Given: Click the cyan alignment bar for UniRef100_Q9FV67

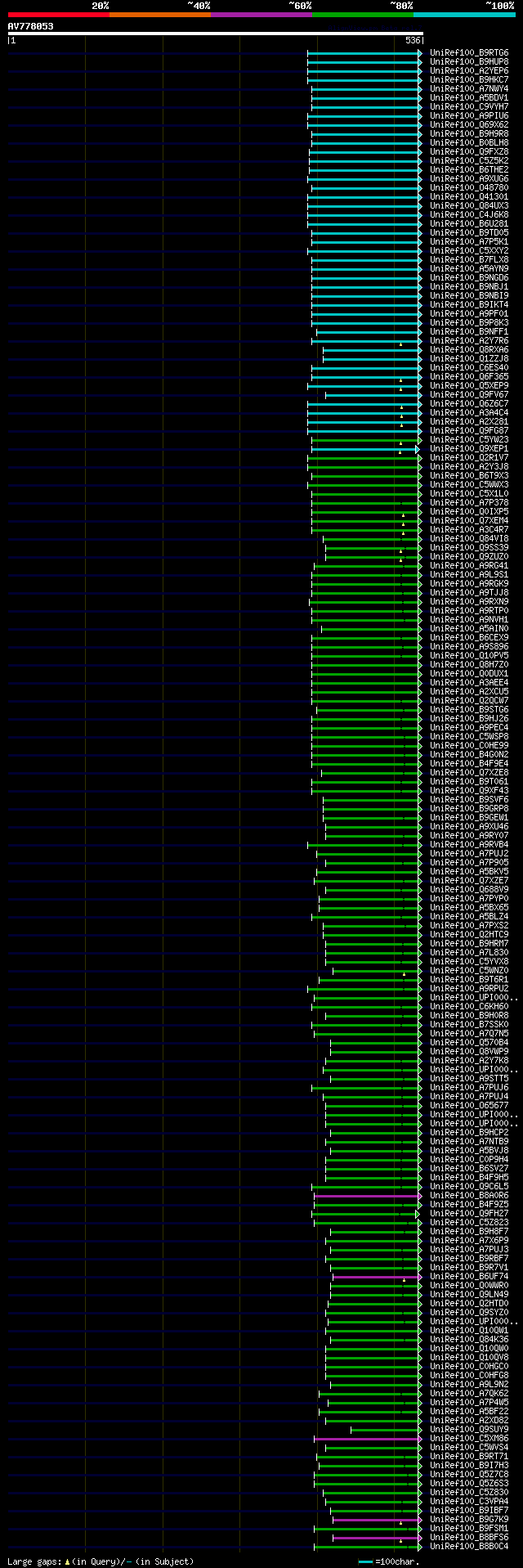Looking at the screenshot, I should coord(373,395).
